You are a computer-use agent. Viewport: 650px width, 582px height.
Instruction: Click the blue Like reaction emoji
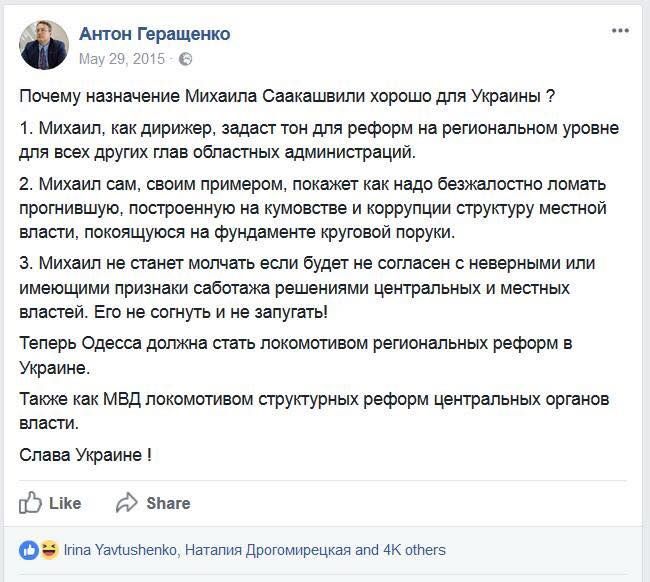[29, 550]
